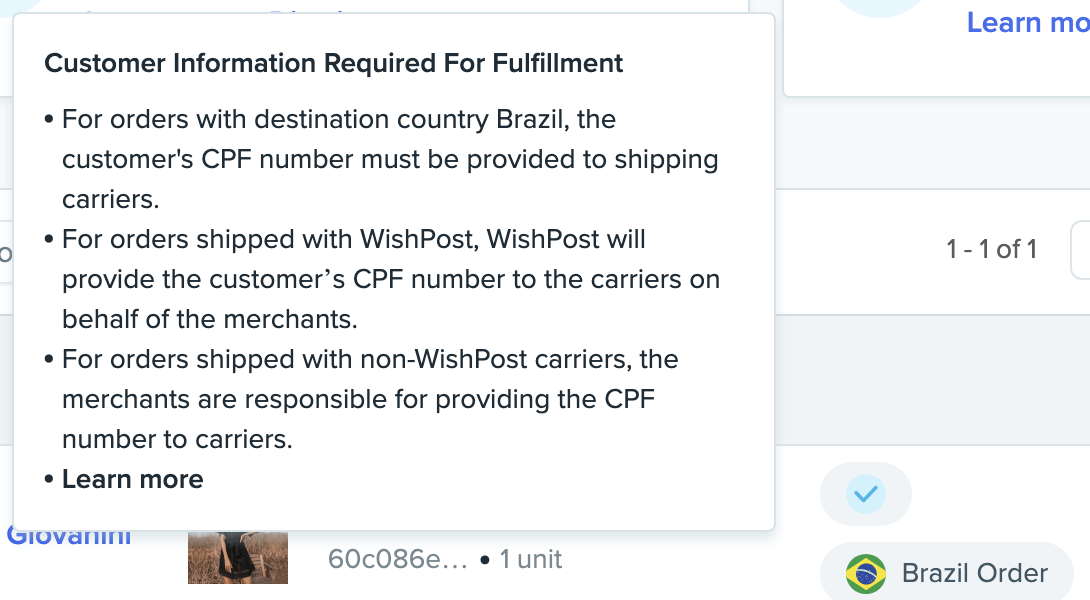The image size is (1090, 600).
Task: Click the Customer Information Required For Fulfillment heading
Action: click(334, 64)
